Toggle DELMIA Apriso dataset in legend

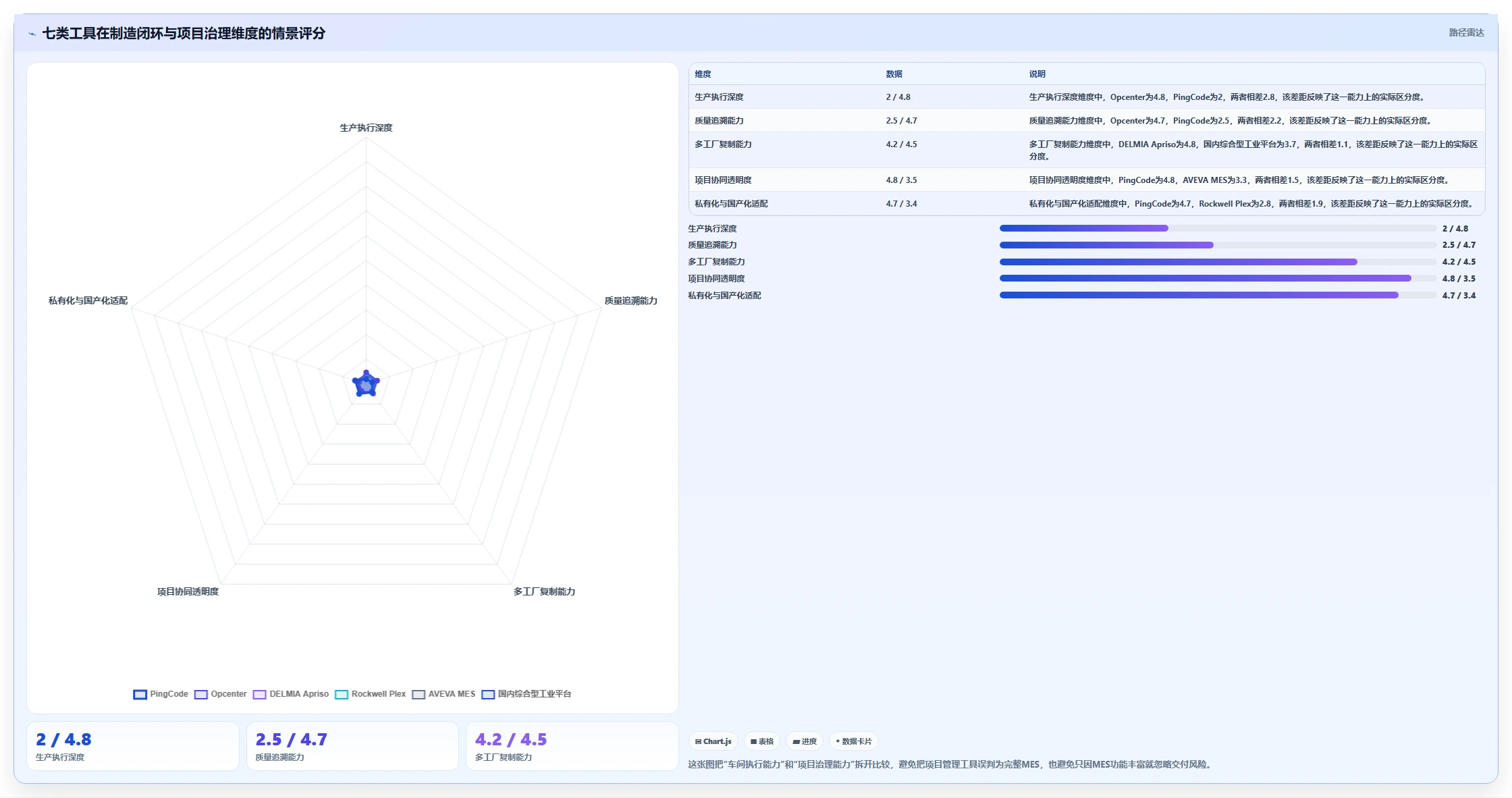[291, 694]
